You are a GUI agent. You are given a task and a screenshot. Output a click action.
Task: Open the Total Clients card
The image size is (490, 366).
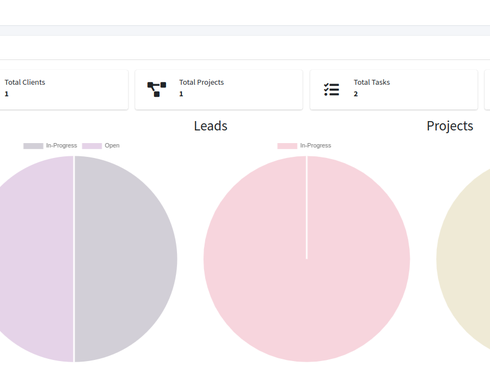pos(64,90)
